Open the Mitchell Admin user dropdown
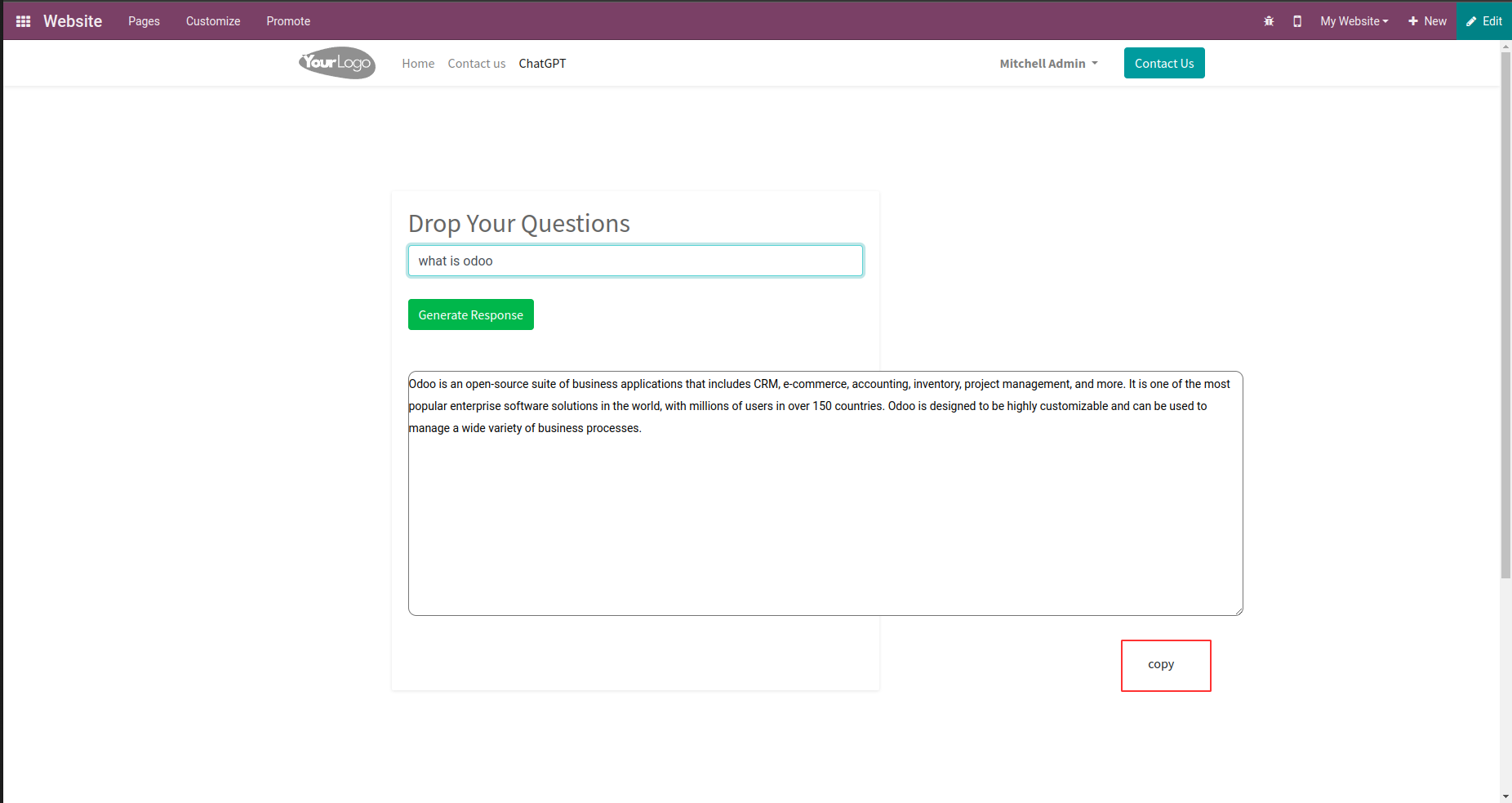Screen dimensions: 1512x803 click(x=1049, y=64)
